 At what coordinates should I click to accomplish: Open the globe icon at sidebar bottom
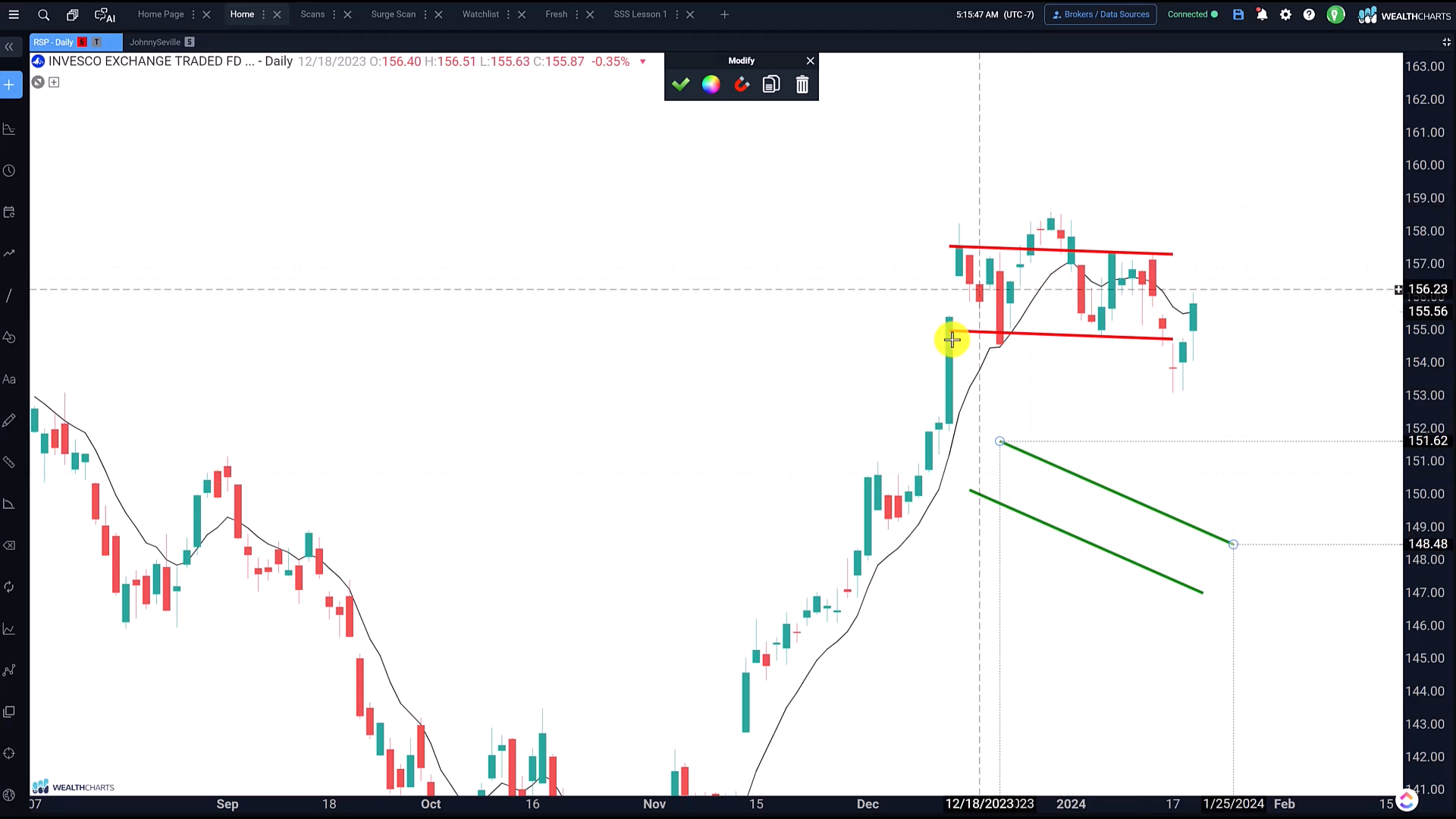[x=9, y=795]
